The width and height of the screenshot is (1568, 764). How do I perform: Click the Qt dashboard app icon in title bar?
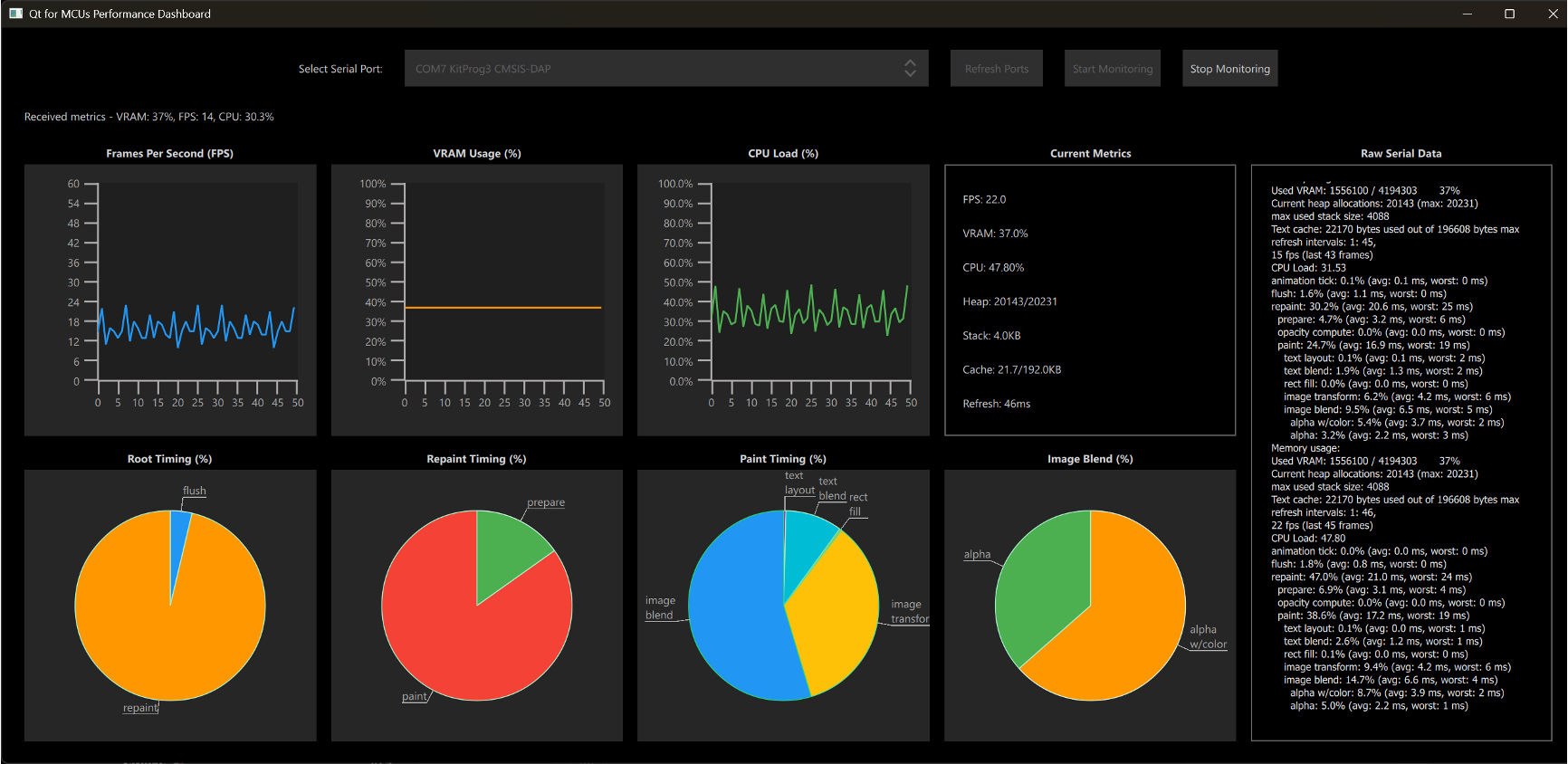coord(15,14)
